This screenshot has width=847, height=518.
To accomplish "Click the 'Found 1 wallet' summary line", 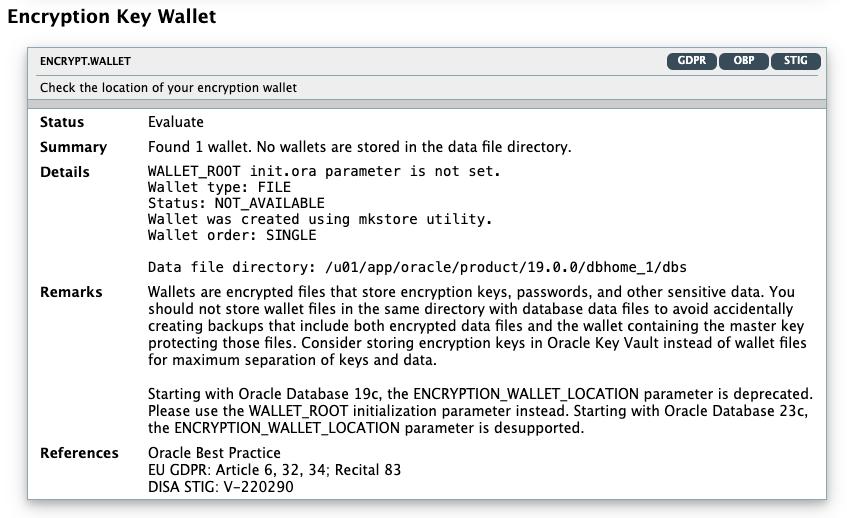I will [x=360, y=147].
